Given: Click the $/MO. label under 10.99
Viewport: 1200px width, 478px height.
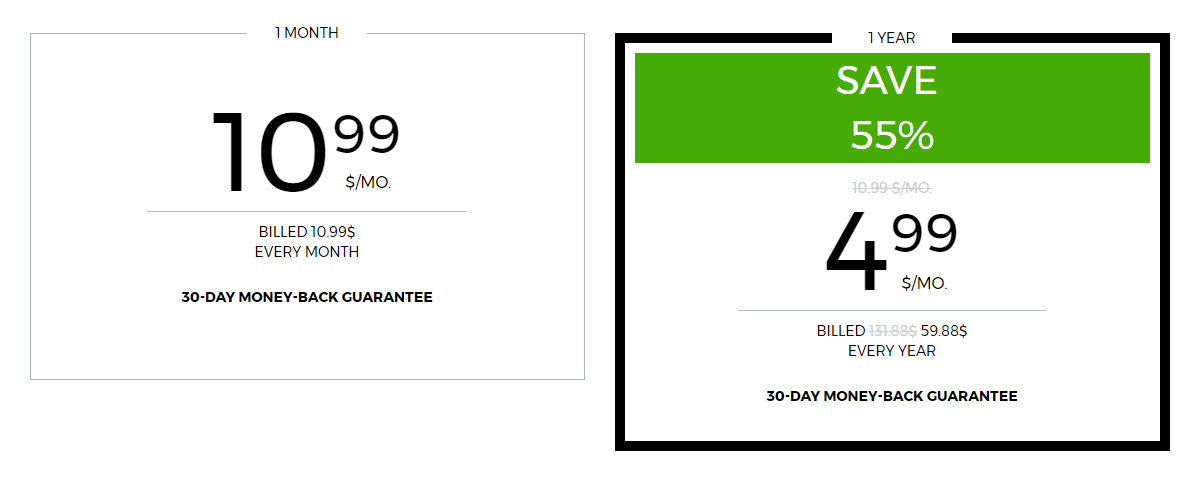Looking at the screenshot, I should coord(368,183).
